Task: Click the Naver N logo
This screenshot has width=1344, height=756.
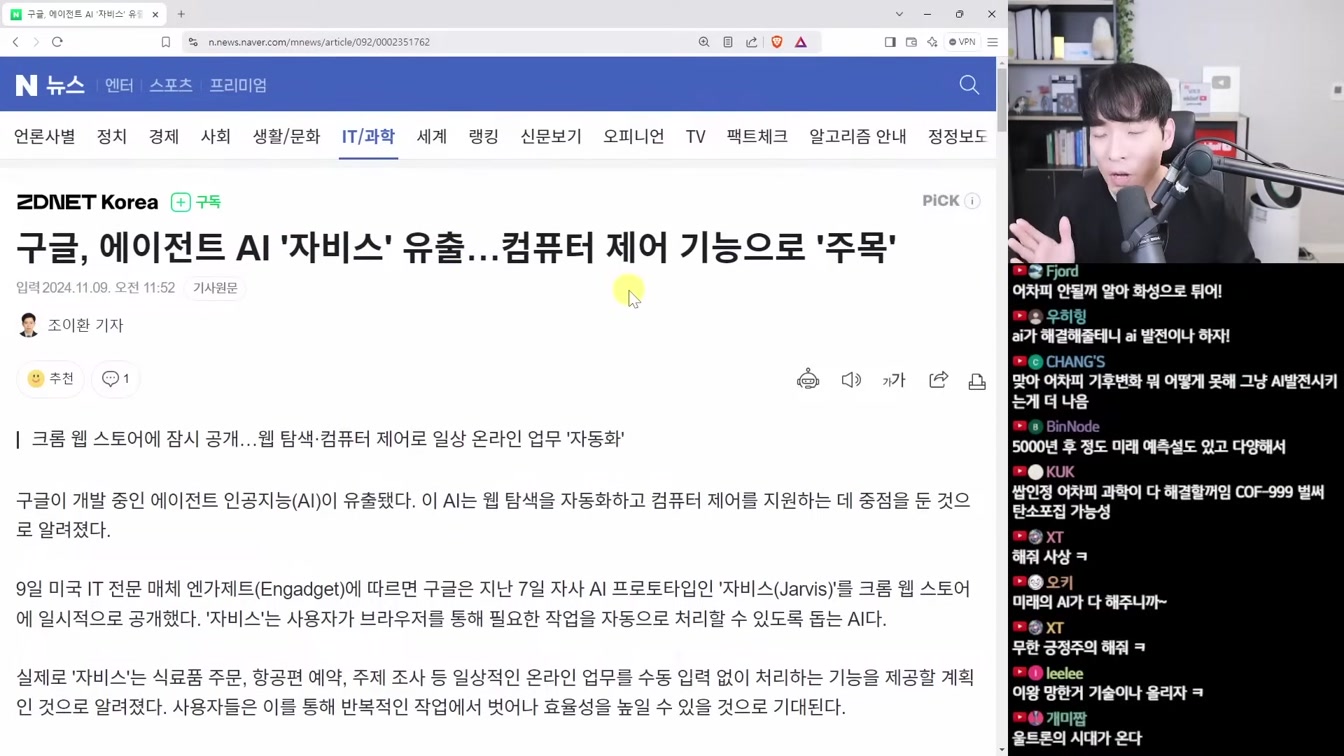Action: point(26,85)
